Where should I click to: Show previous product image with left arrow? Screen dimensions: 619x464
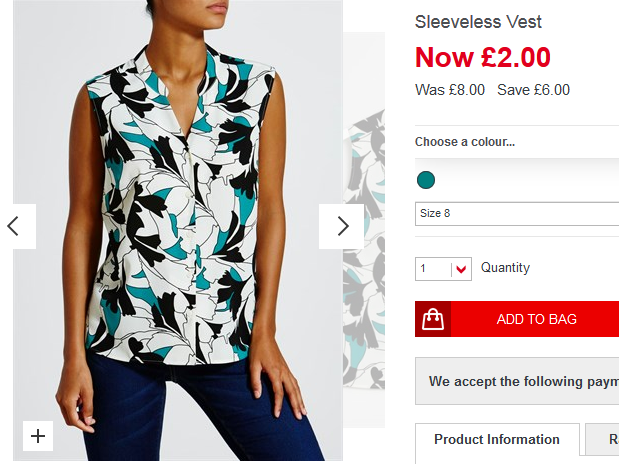tap(18, 226)
